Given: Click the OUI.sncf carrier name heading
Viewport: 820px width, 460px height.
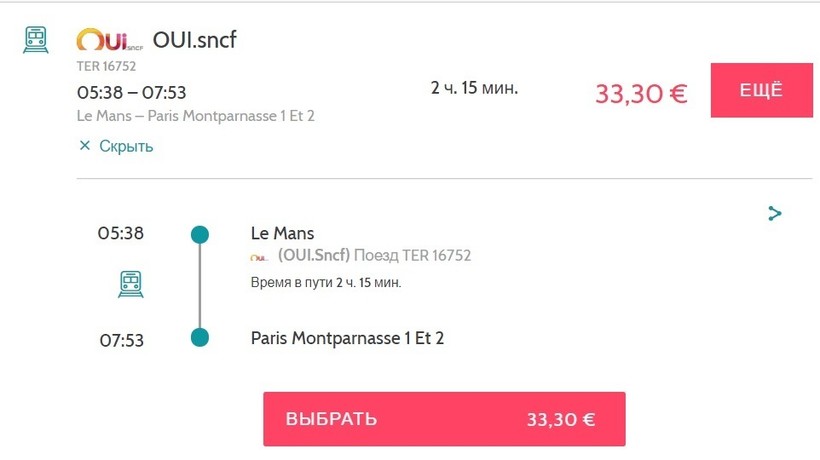Looking at the screenshot, I should [194, 40].
